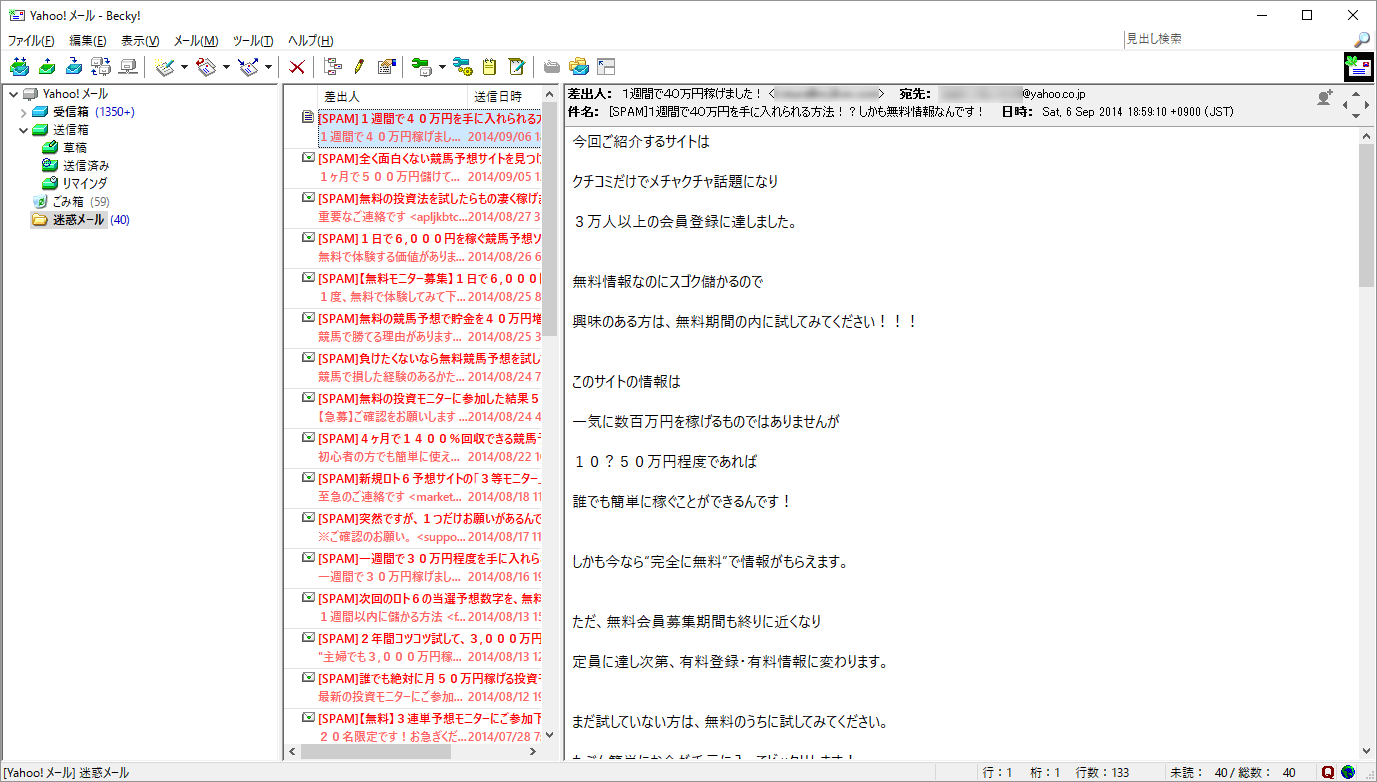Open the ツール(T) menu
The width and height of the screenshot is (1377, 782).
pyautogui.click(x=253, y=41)
